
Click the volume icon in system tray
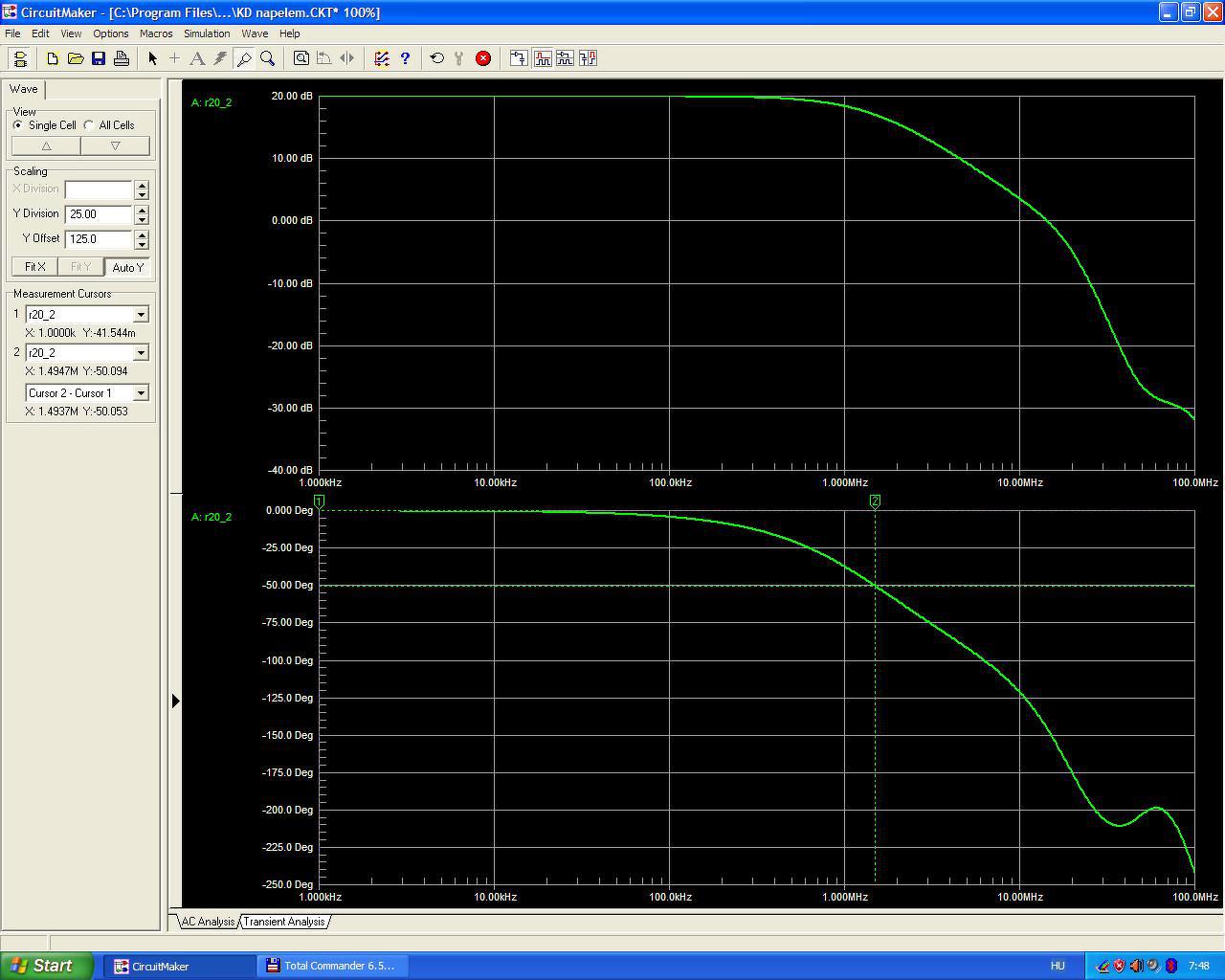[1136, 966]
